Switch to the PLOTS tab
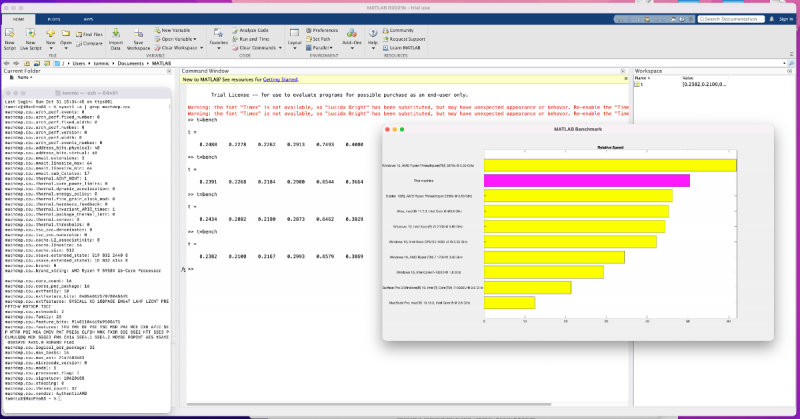800x419 pixels. (x=54, y=18)
